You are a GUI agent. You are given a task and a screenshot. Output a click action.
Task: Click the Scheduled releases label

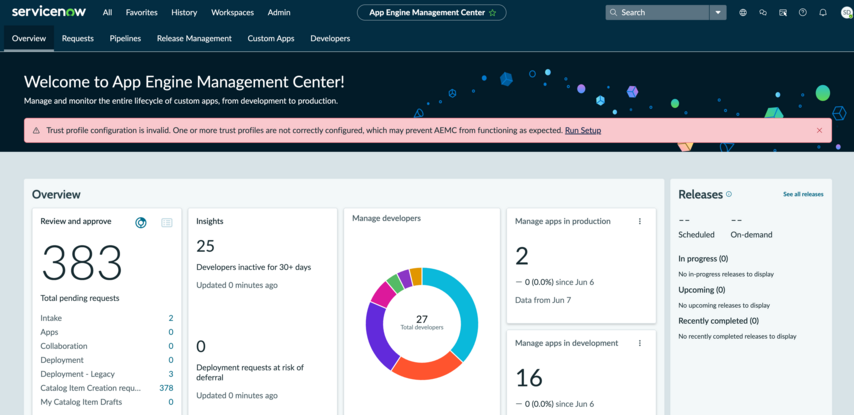[696, 235]
